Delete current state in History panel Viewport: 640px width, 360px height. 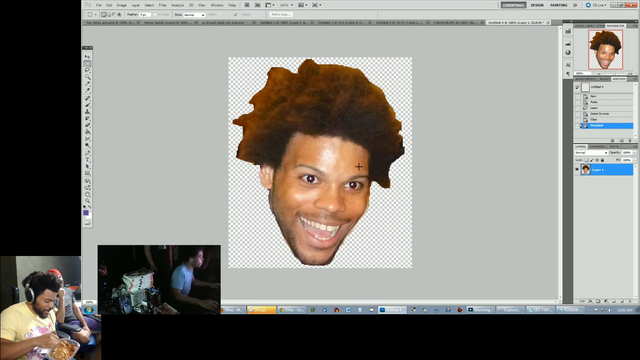click(x=630, y=140)
